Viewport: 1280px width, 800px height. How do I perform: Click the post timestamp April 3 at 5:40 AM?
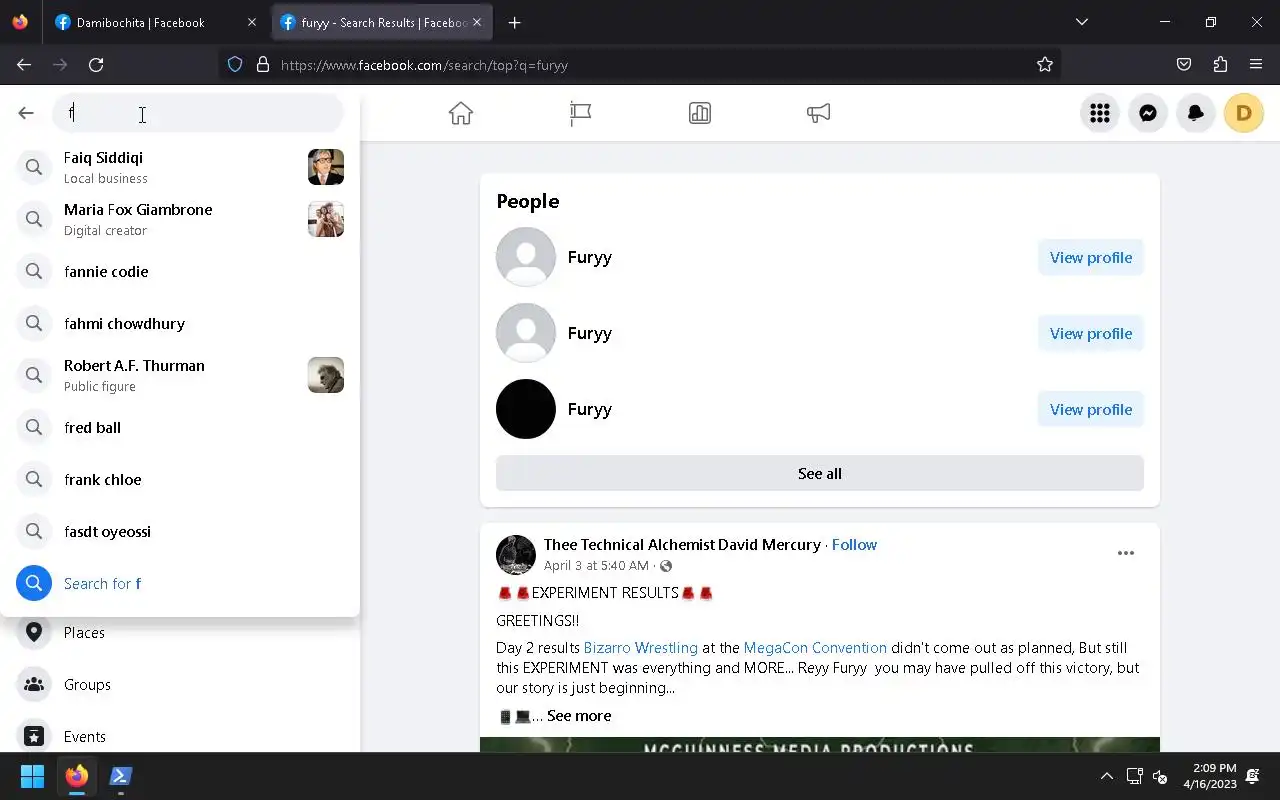(596, 565)
